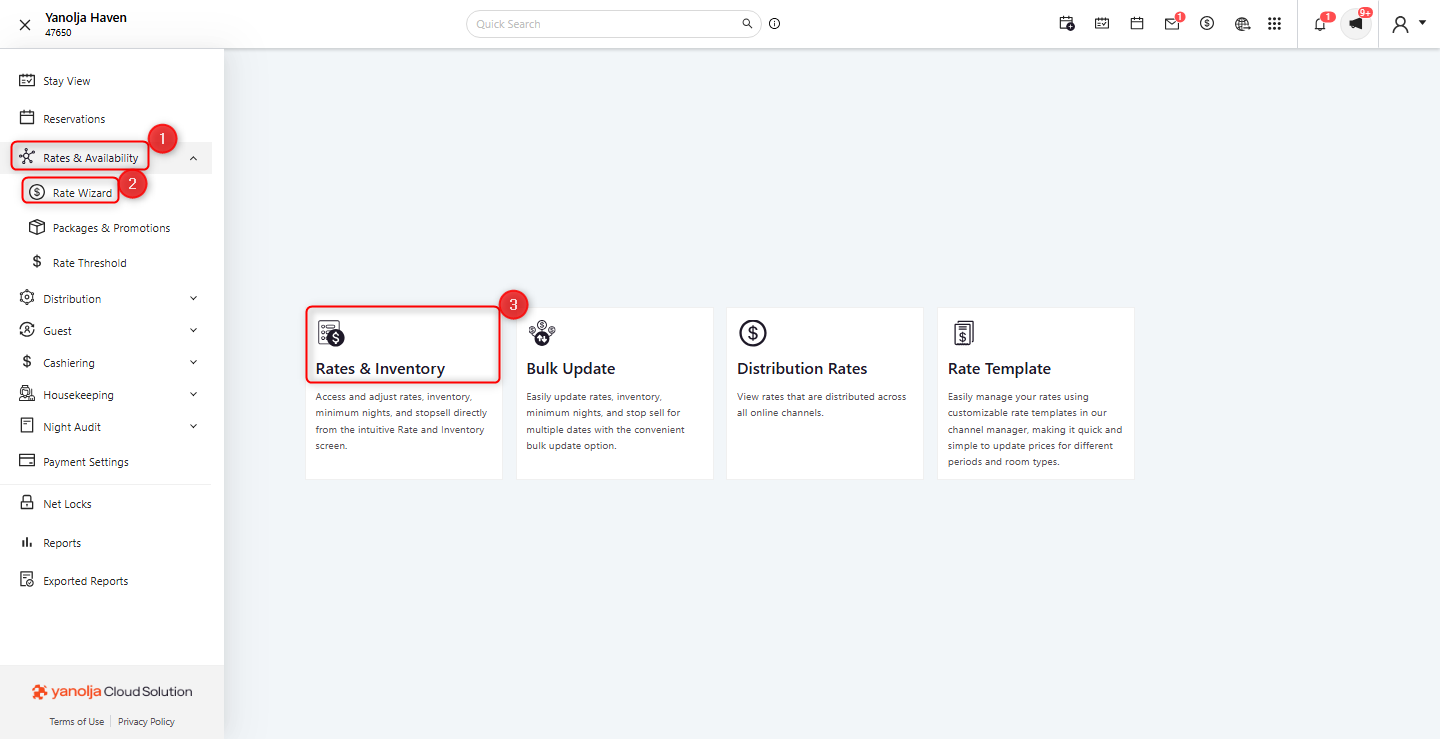
Task: Click the Cashiering dollar icon
Action: [x=27, y=362]
